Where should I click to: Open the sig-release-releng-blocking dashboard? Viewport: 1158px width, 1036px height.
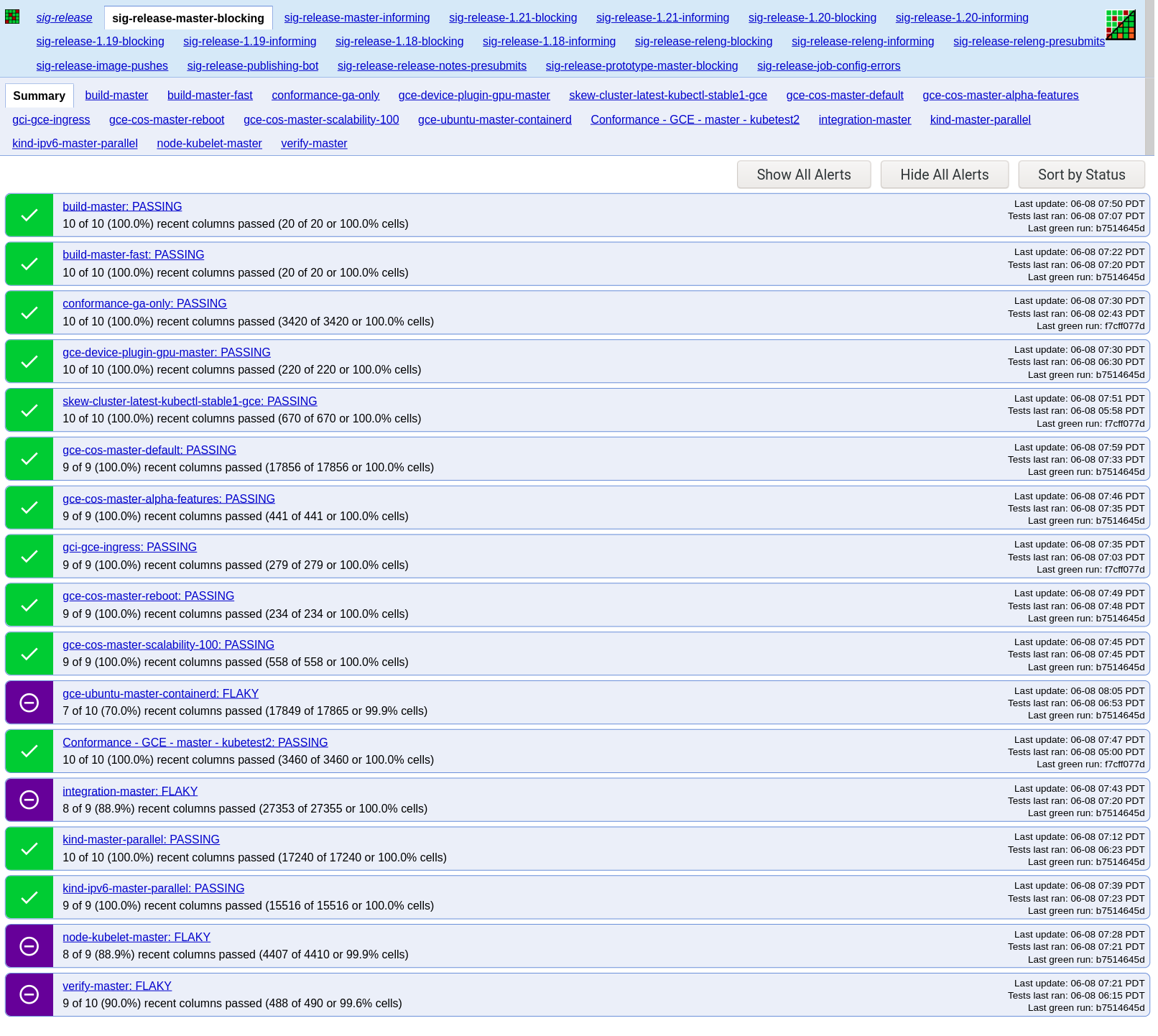[x=703, y=42]
